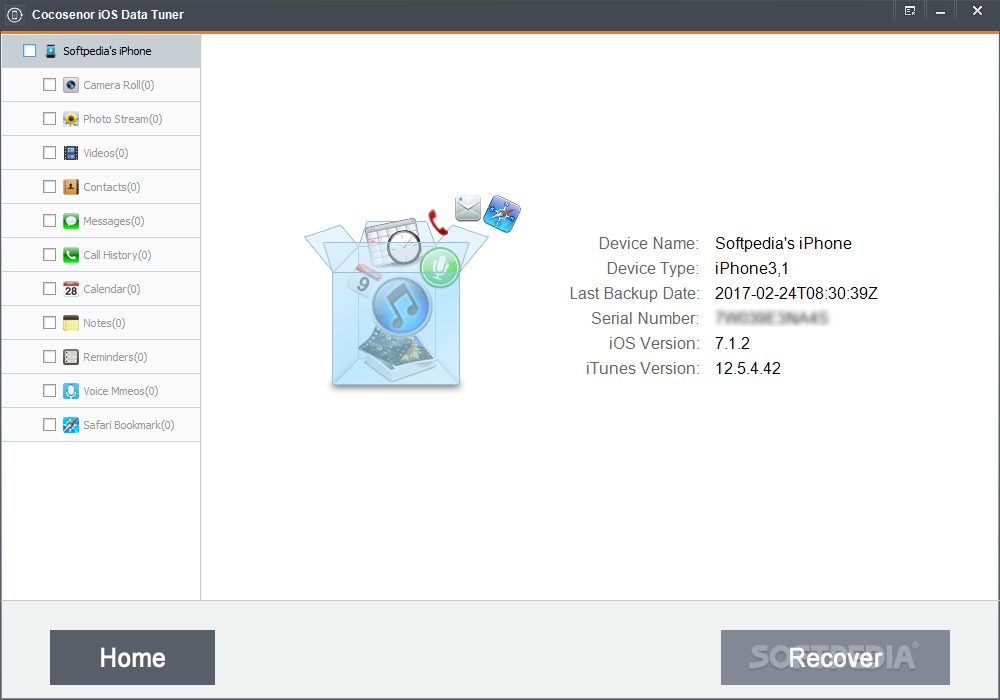The image size is (1000, 700).
Task: Open the Call History(0) category
Action: (117, 255)
